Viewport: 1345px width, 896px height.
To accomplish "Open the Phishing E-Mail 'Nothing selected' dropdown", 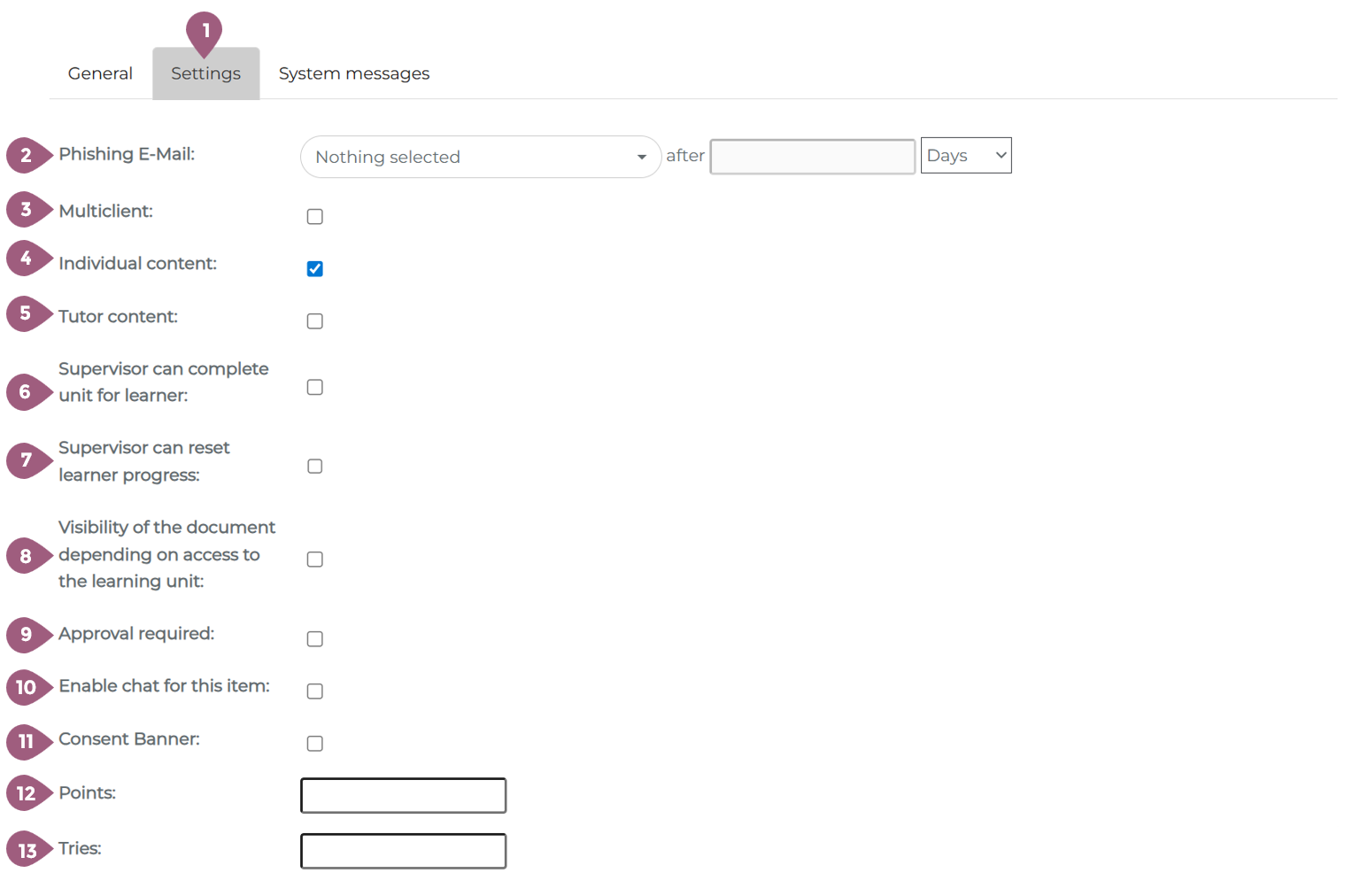I will click(480, 157).
